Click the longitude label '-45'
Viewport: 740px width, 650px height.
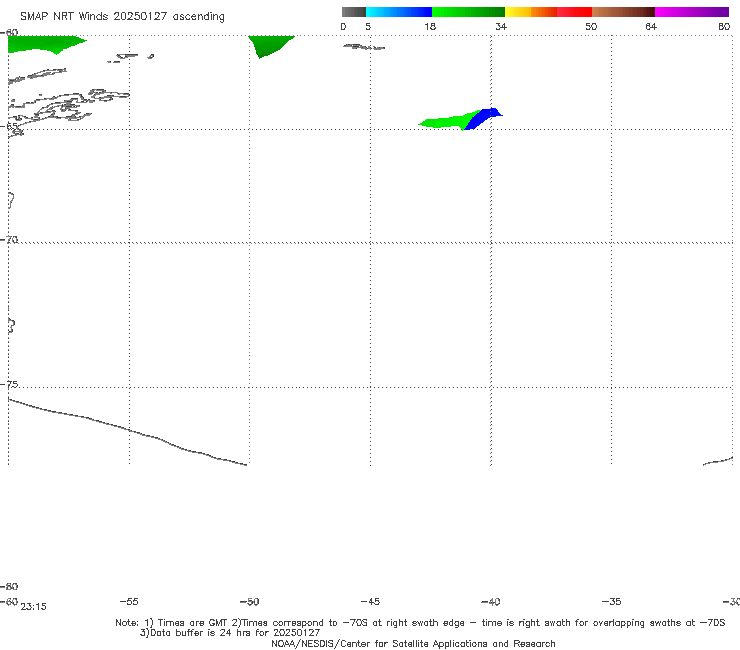(370, 601)
